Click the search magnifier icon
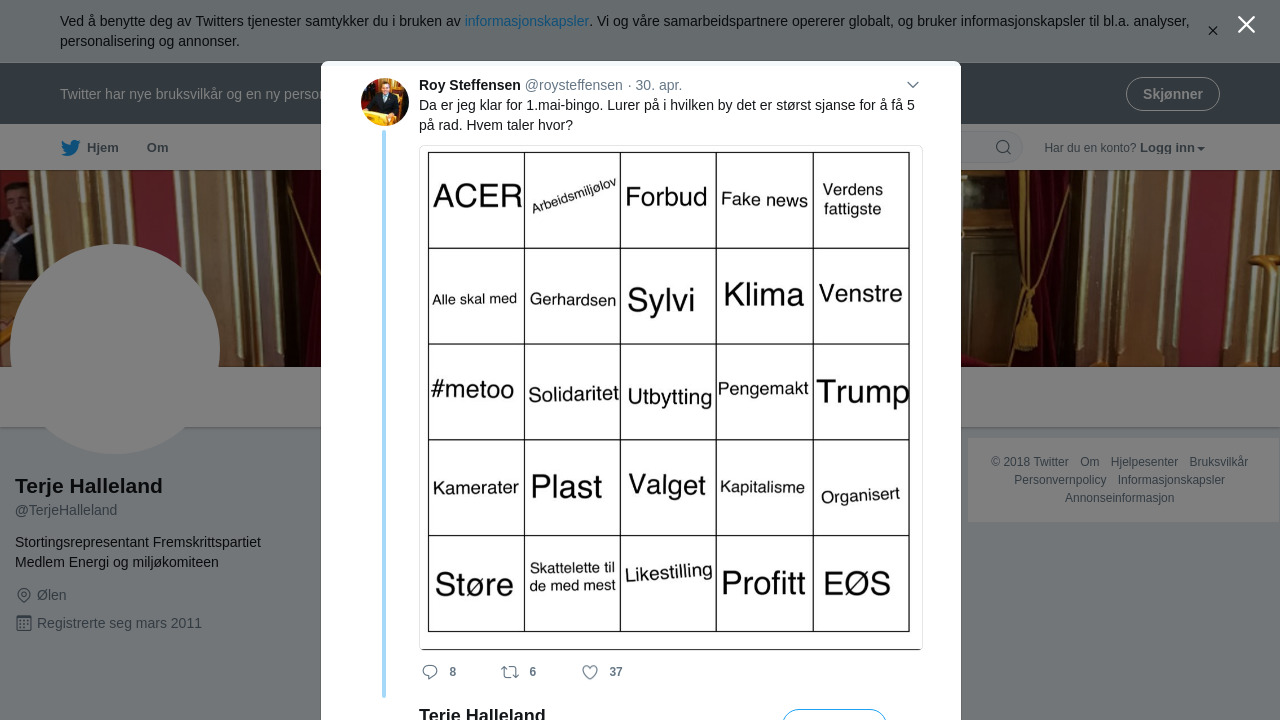The image size is (1280, 720). point(1003,148)
